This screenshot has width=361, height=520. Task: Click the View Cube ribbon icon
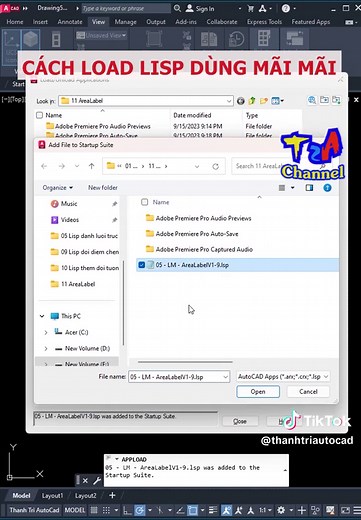coord(31,40)
